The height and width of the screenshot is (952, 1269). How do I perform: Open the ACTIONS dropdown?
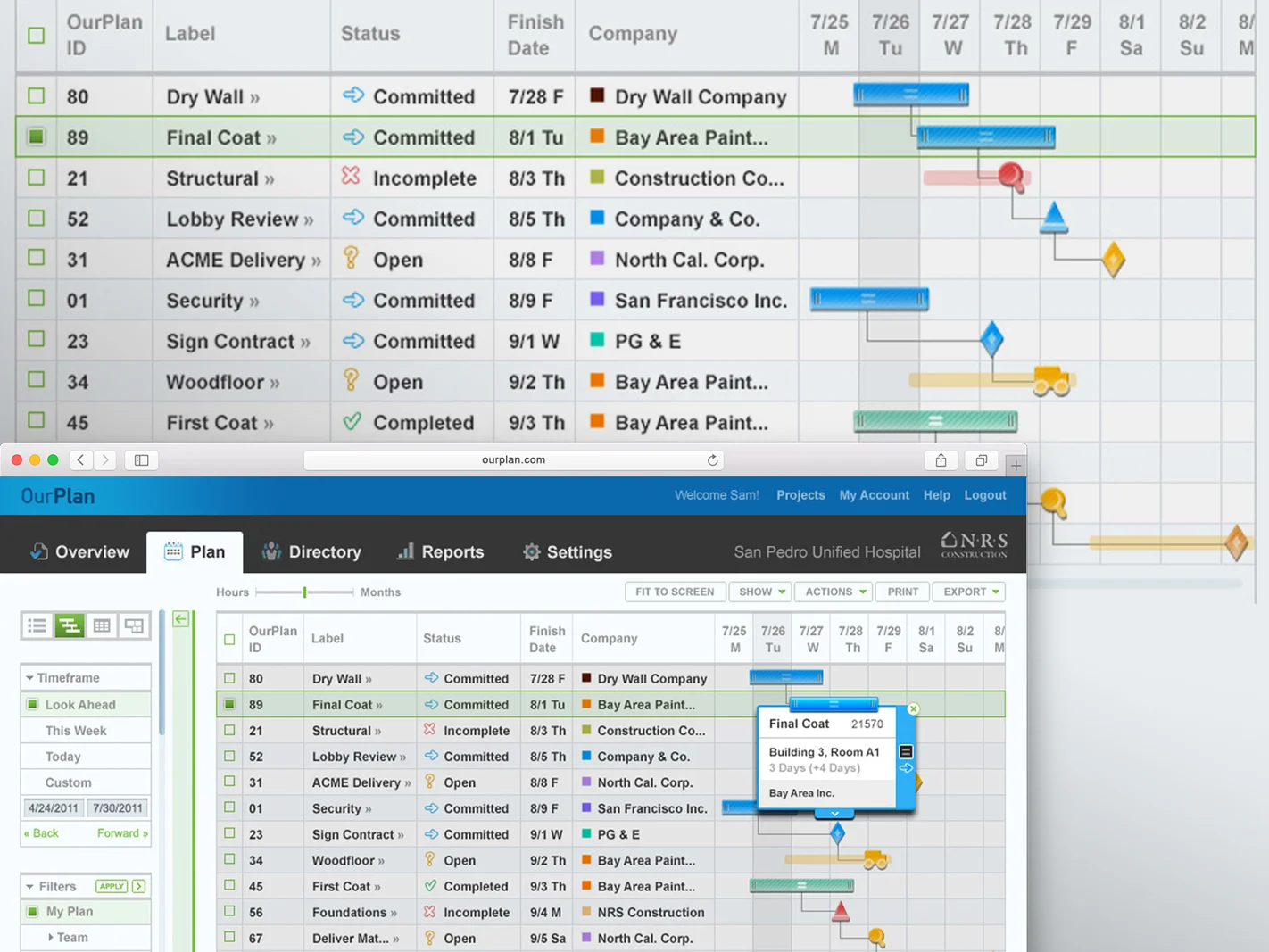(x=834, y=592)
